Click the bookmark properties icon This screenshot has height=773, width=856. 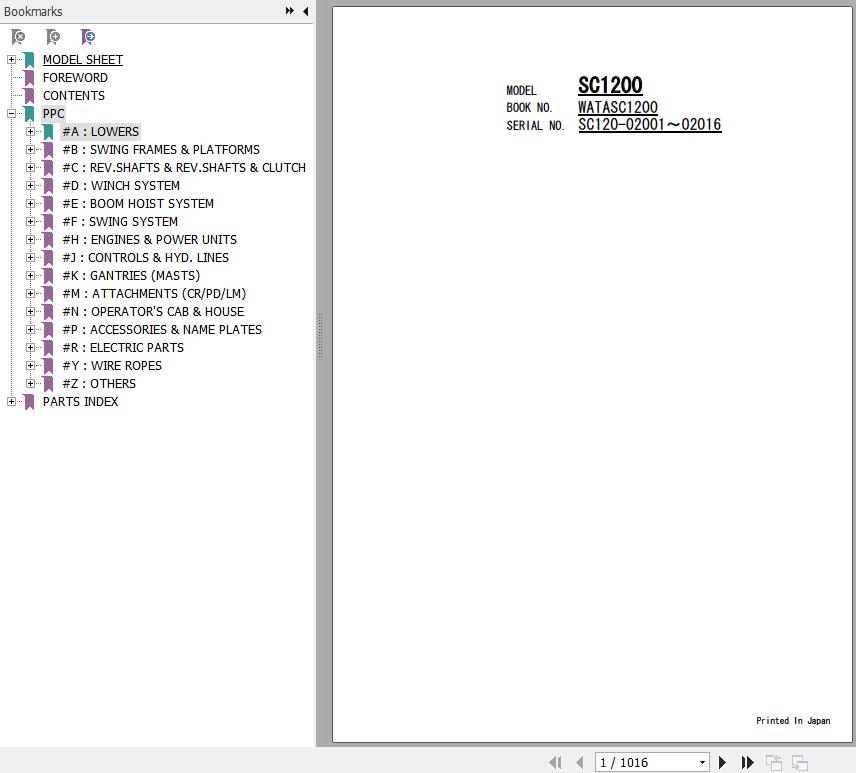[x=88, y=37]
